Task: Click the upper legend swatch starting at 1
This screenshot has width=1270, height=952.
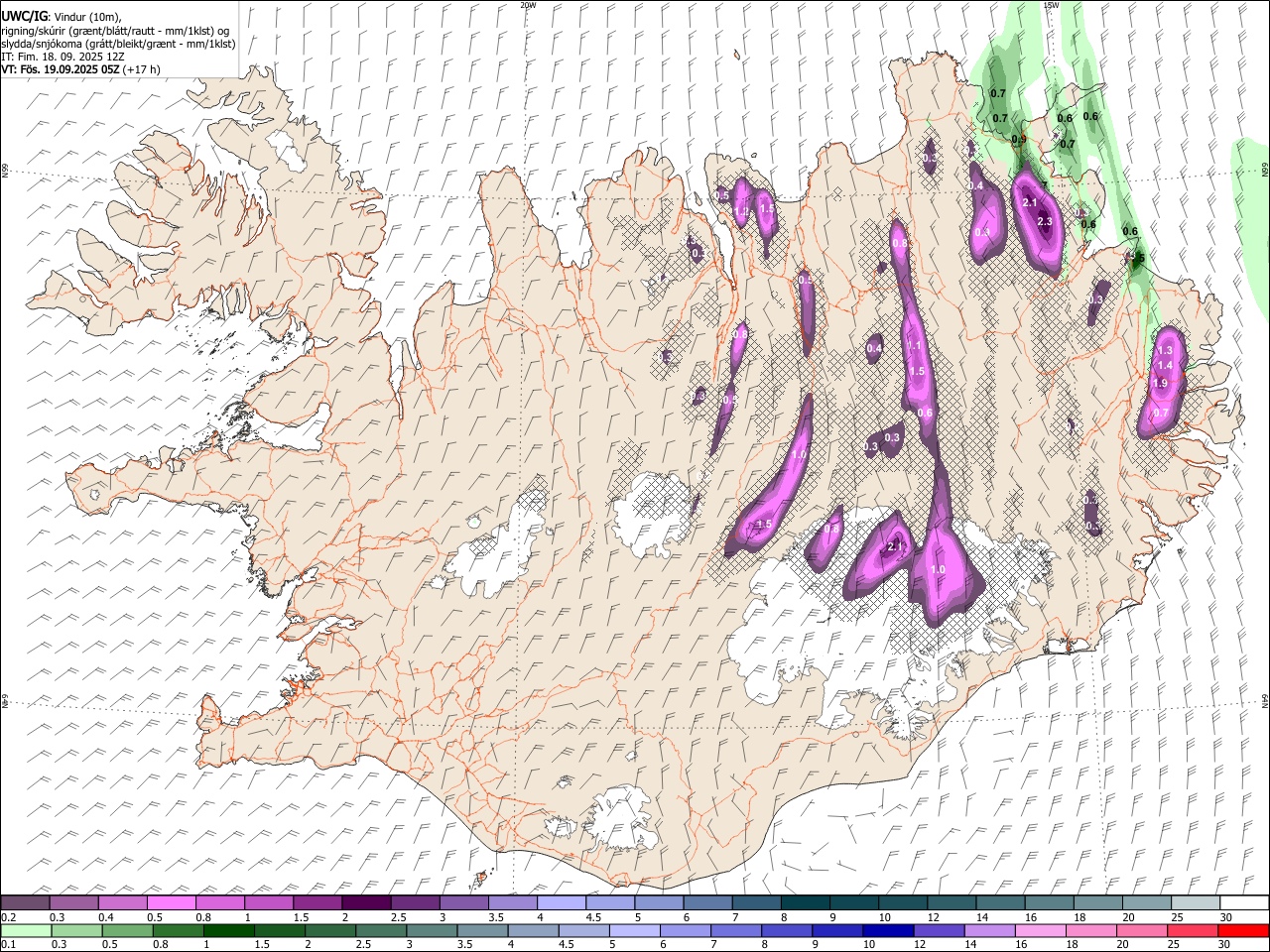Action: 269,902
